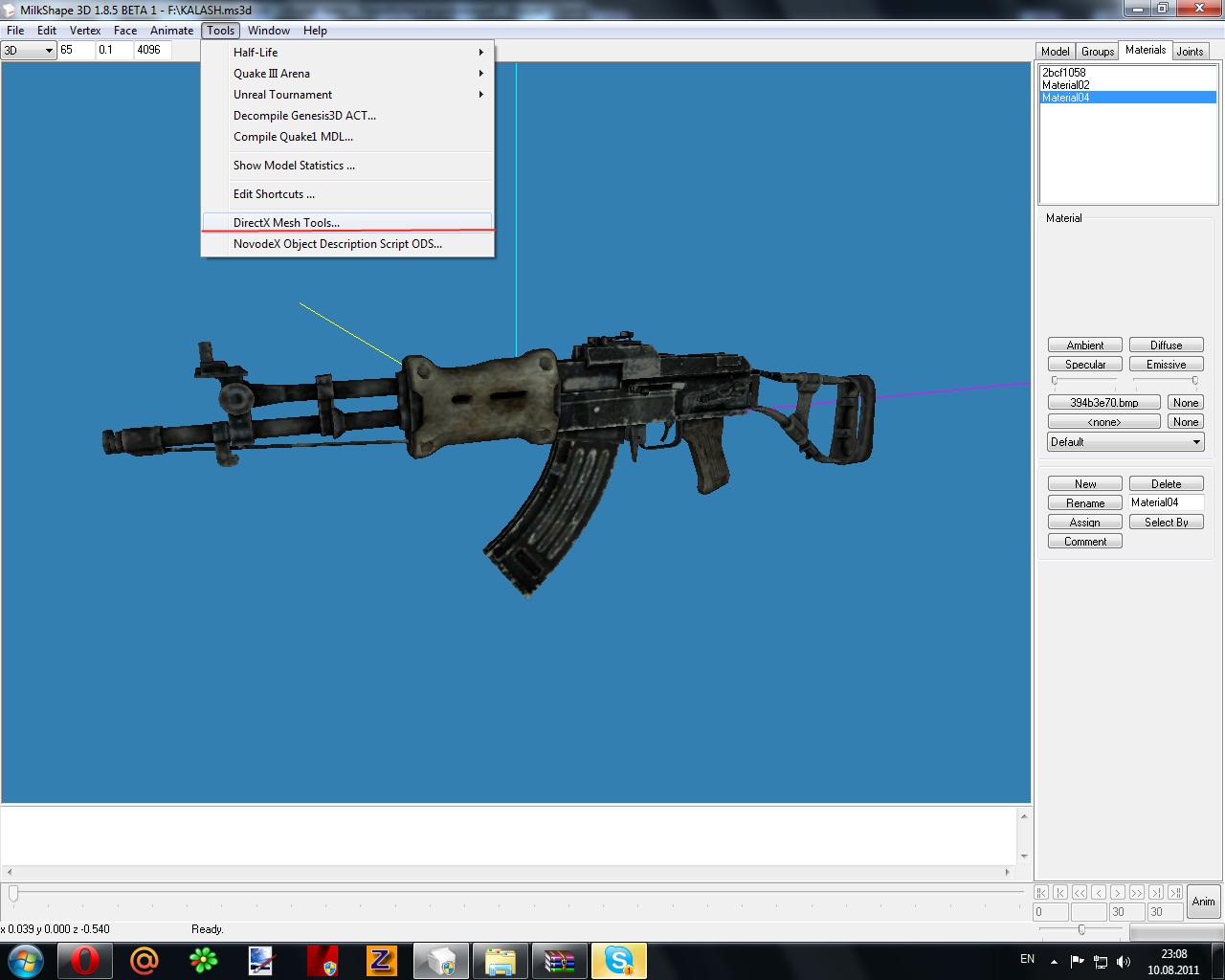Open the Action Center flag icon
The height and width of the screenshot is (980, 1225).
click(x=1078, y=961)
